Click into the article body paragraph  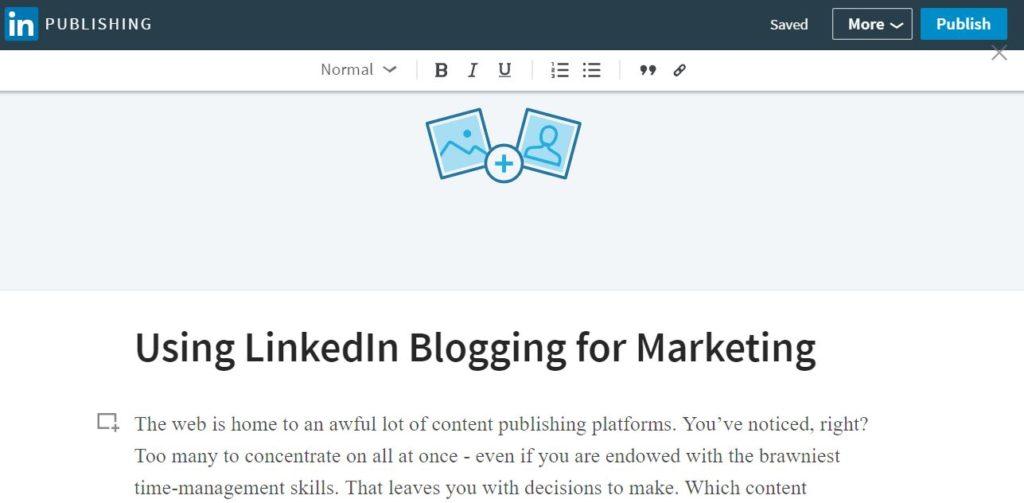click(501, 456)
